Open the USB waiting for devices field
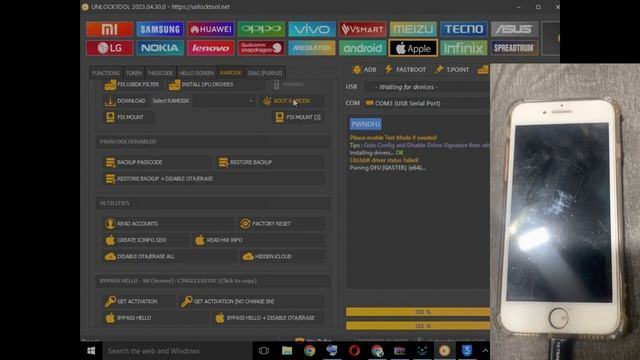This screenshot has width=640, height=360. (x=427, y=87)
